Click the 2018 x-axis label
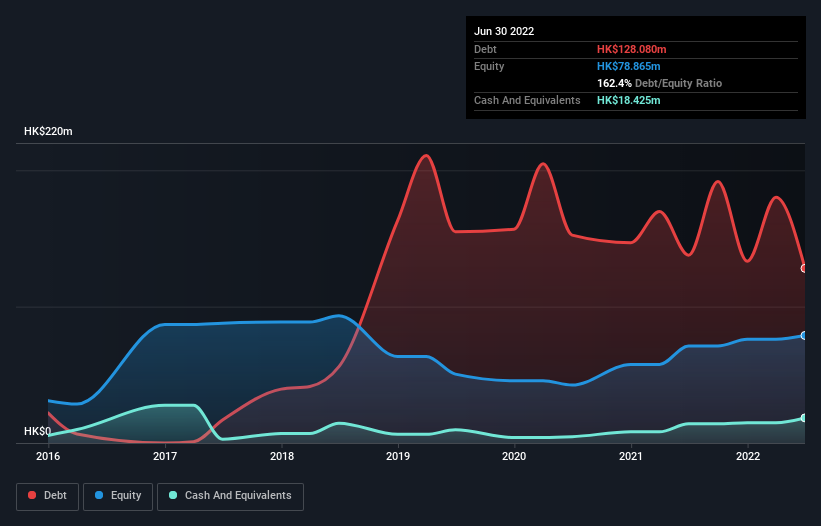Screen dimensions: 821x526 pos(282,456)
